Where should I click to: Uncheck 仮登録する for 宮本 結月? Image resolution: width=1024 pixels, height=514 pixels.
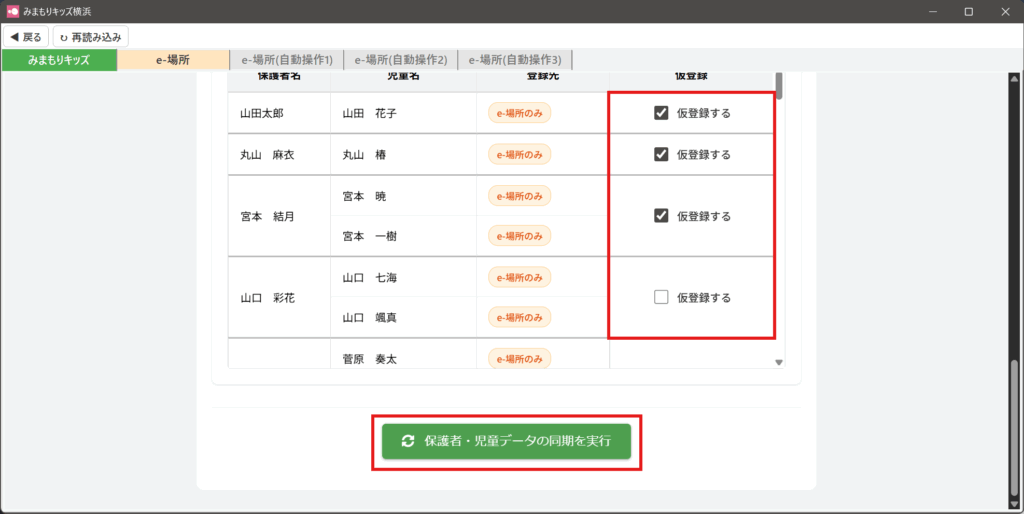[x=660, y=215]
